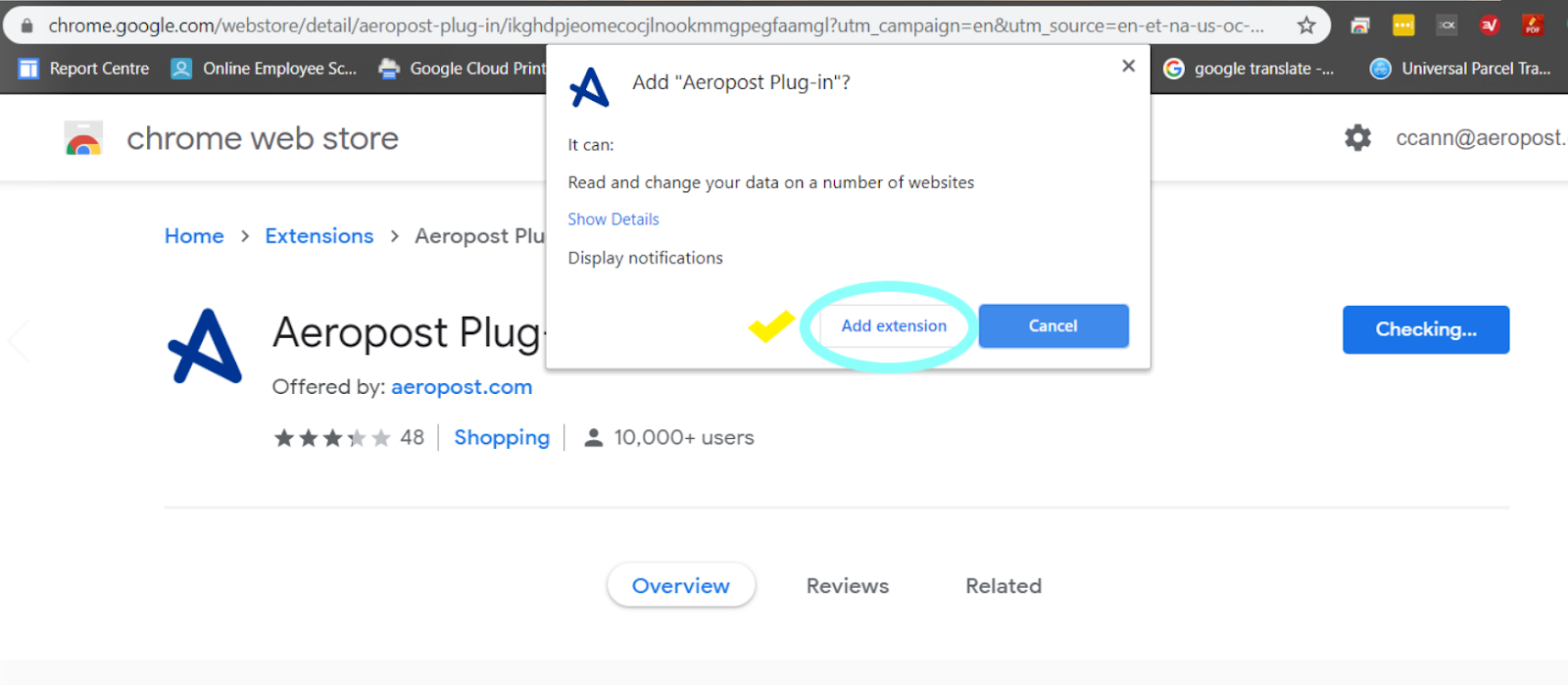The image size is (1568, 687).
Task: Go to Extensions breadcrumb
Action: click(319, 236)
